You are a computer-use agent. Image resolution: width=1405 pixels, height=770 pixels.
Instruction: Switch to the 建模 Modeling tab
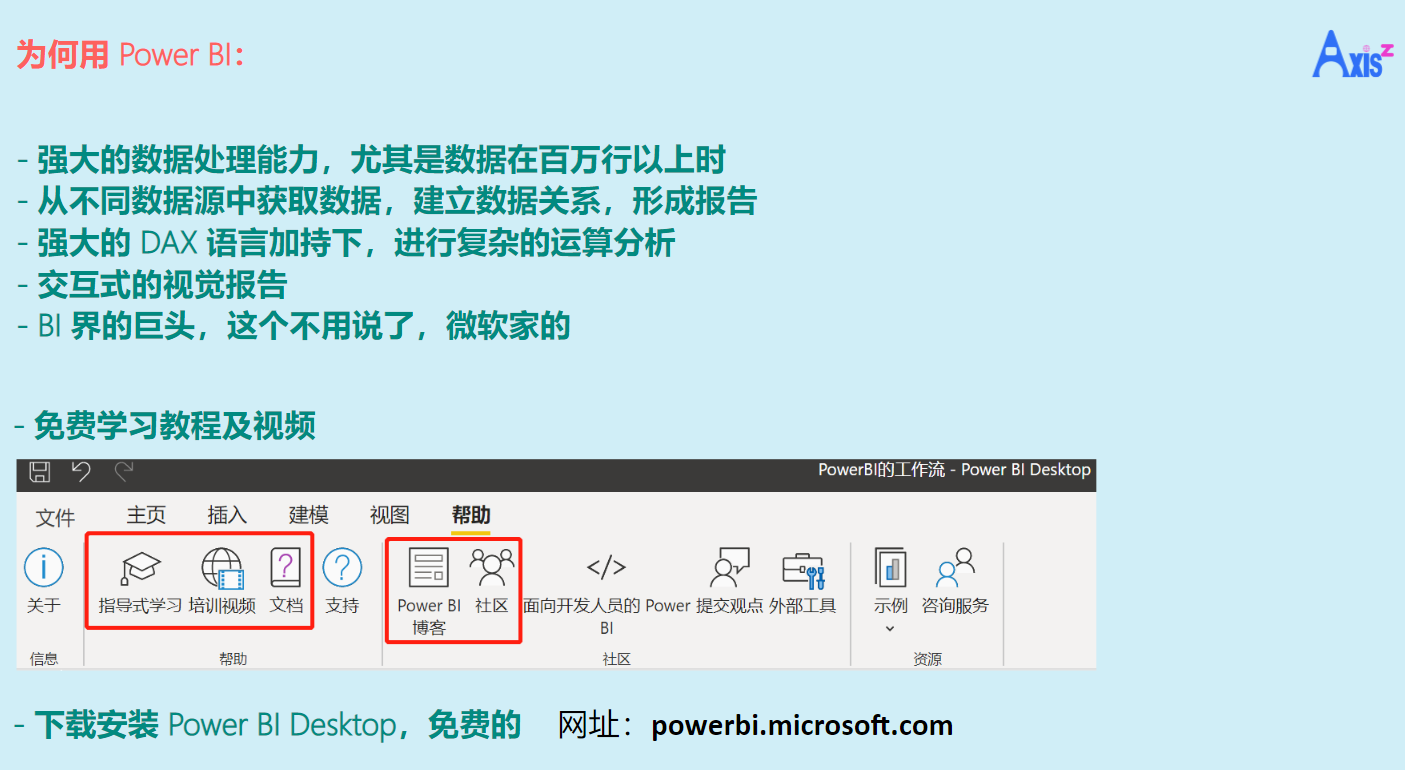coord(309,515)
